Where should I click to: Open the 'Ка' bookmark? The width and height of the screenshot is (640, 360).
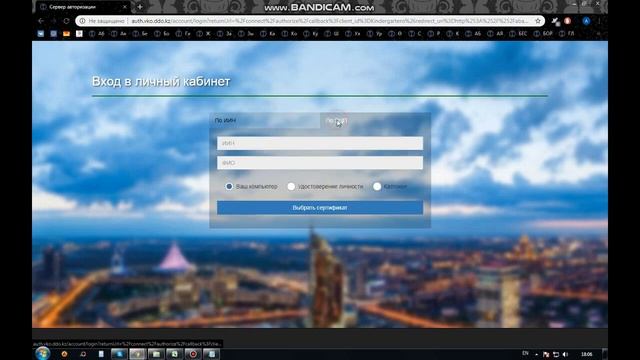point(268,34)
